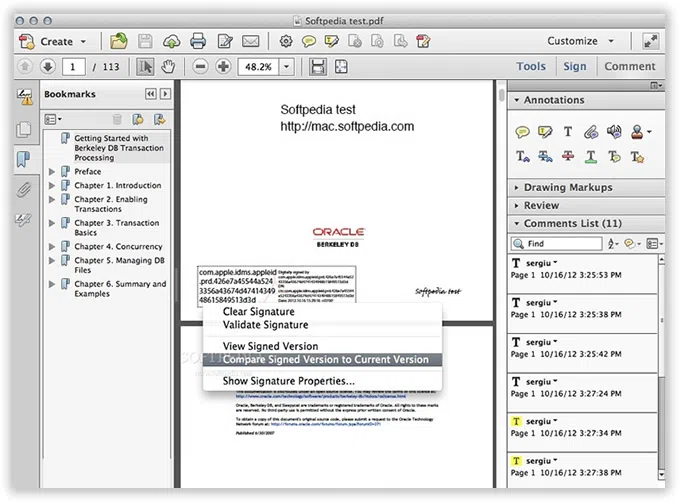
Task: Click the fit one full page icon
Action: click(x=341, y=67)
